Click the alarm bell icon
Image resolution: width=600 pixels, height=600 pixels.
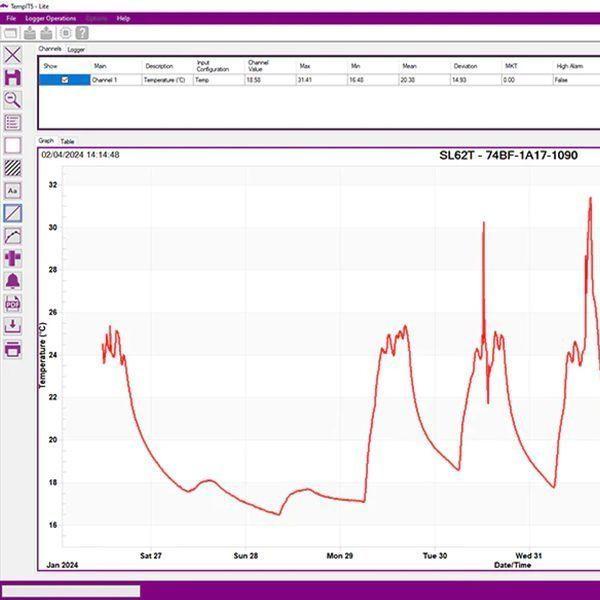coord(13,281)
